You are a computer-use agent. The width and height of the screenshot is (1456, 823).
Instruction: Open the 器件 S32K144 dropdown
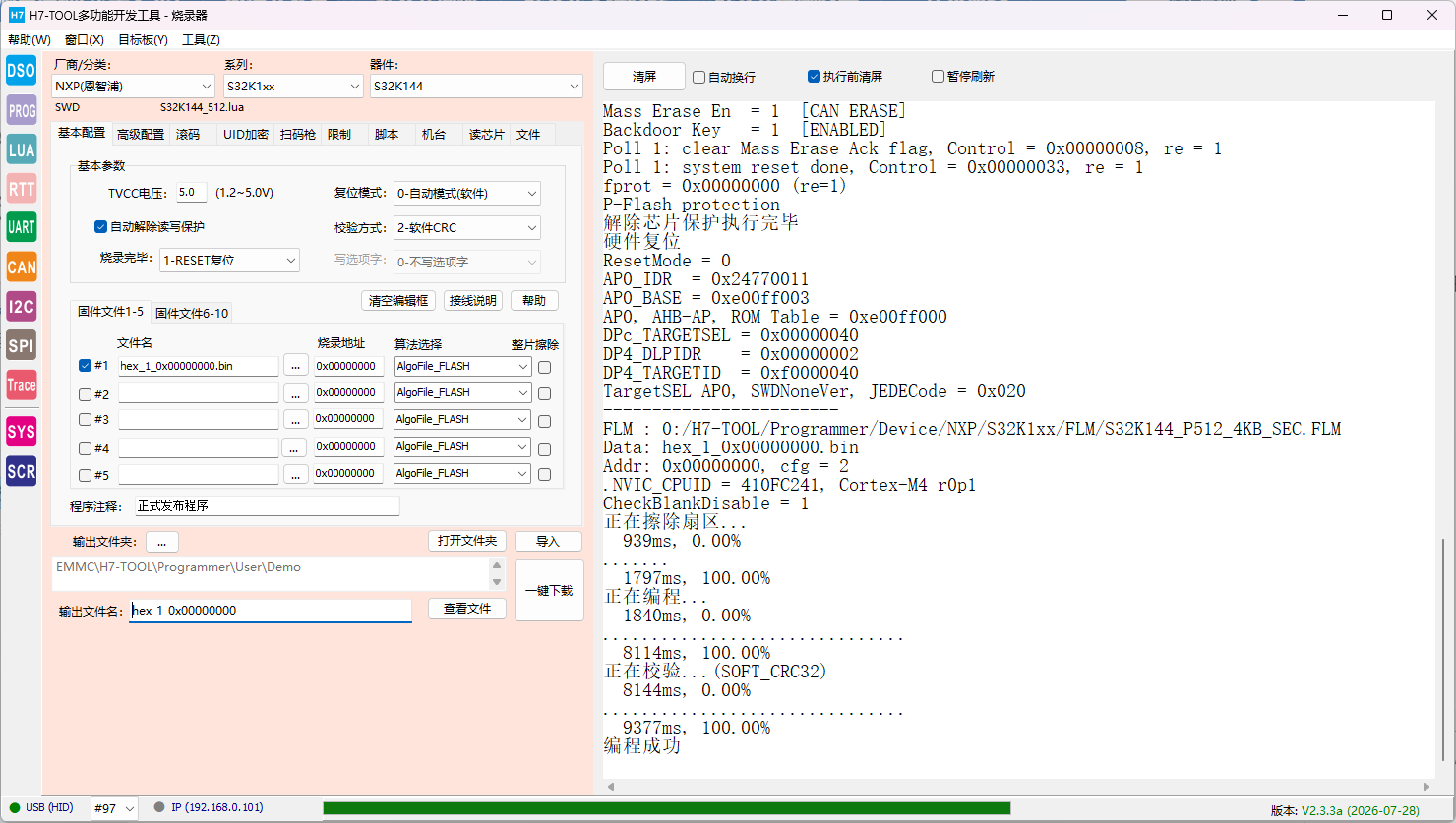(x=476, y=87)
